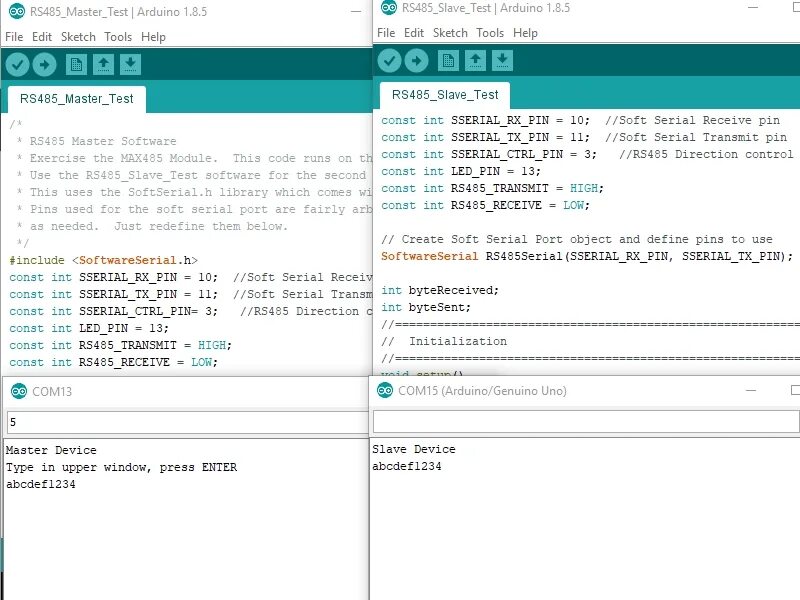Click Save sketch icon in Slave window
The width and height of the screenshot is (800, 600).
[x=503, y=61]
